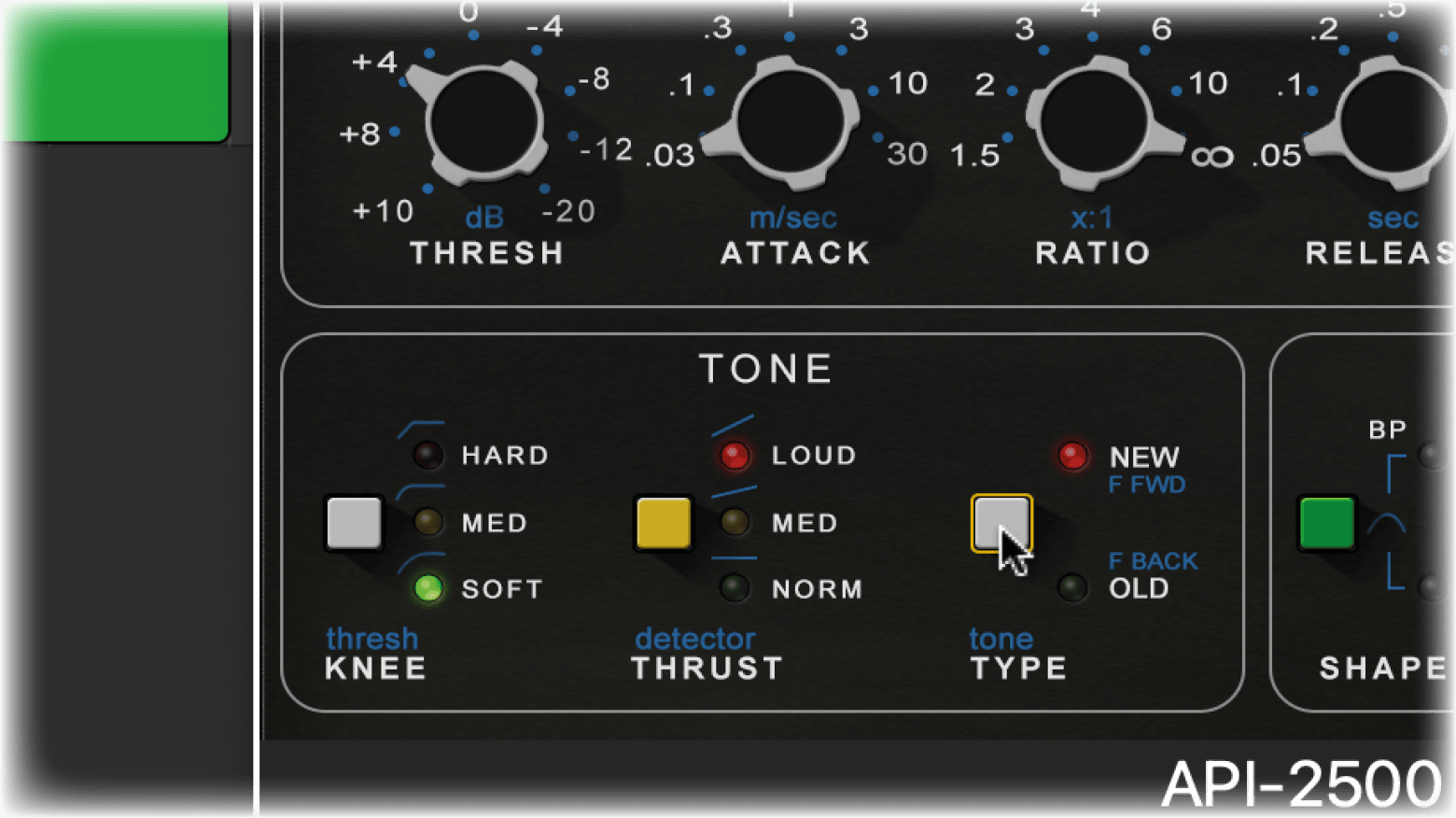Click the "API-2500" caption
1456x818 pixels.
[x=1303, y=784]
